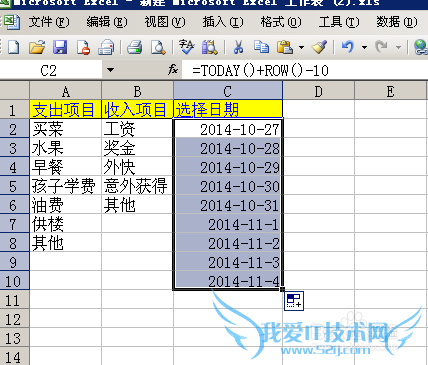Select the Format Painter brush icon

click(319, 47)
